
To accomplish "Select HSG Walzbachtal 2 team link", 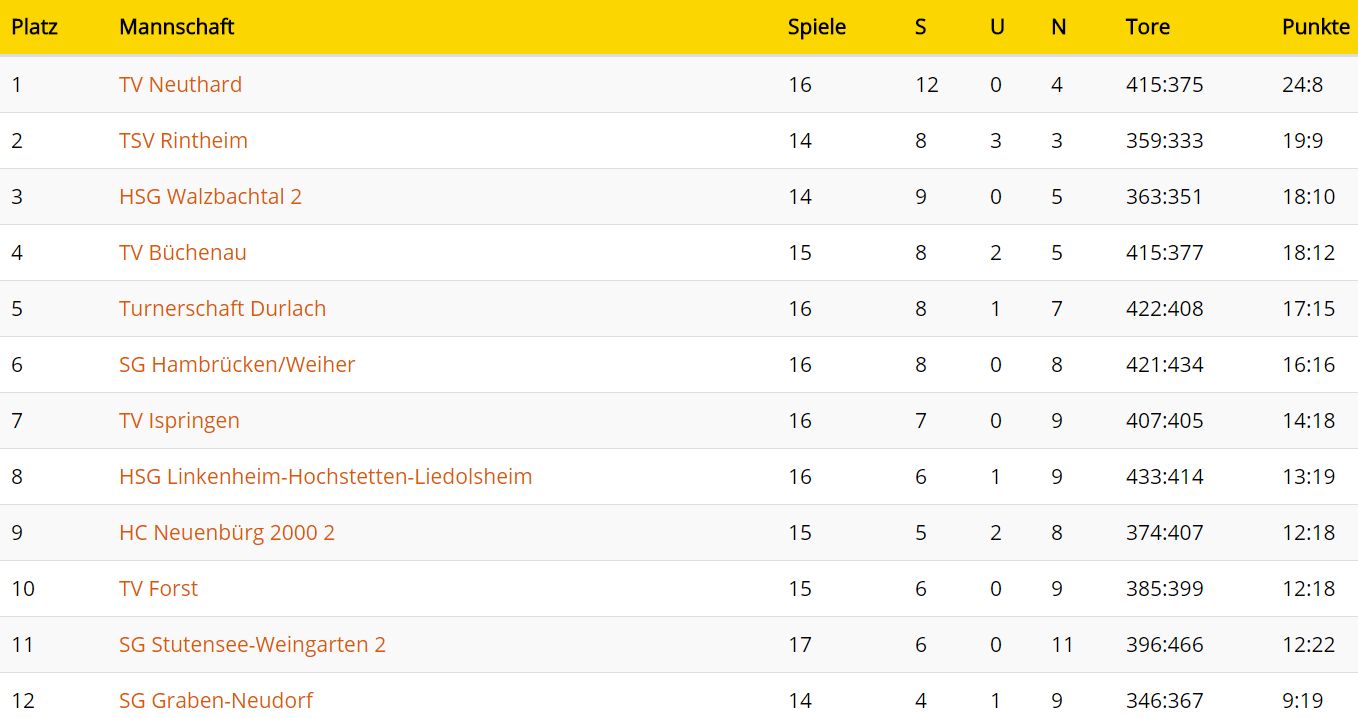I will (210, 196).
